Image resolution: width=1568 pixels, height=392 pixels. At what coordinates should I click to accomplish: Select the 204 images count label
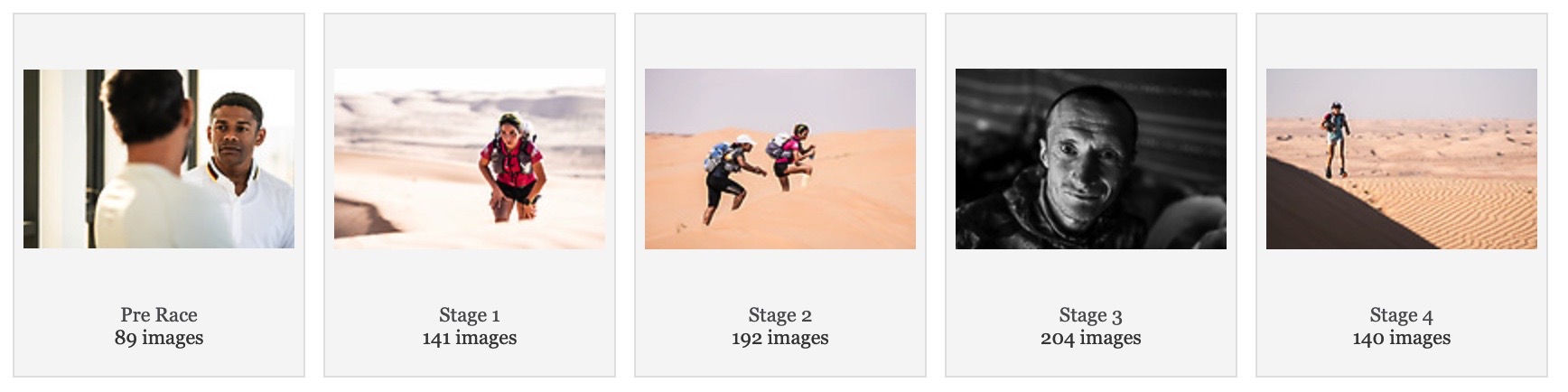coord(1091,338)
